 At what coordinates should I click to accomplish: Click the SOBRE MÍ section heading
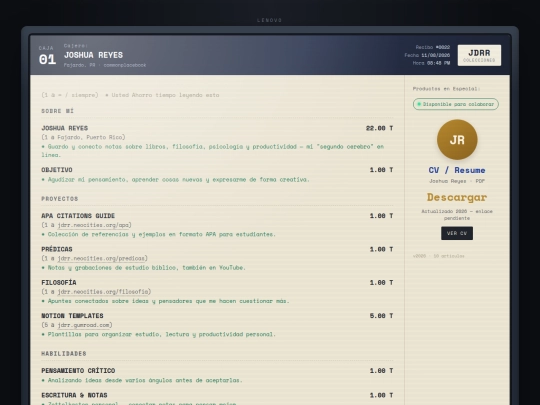click(58, 111)
